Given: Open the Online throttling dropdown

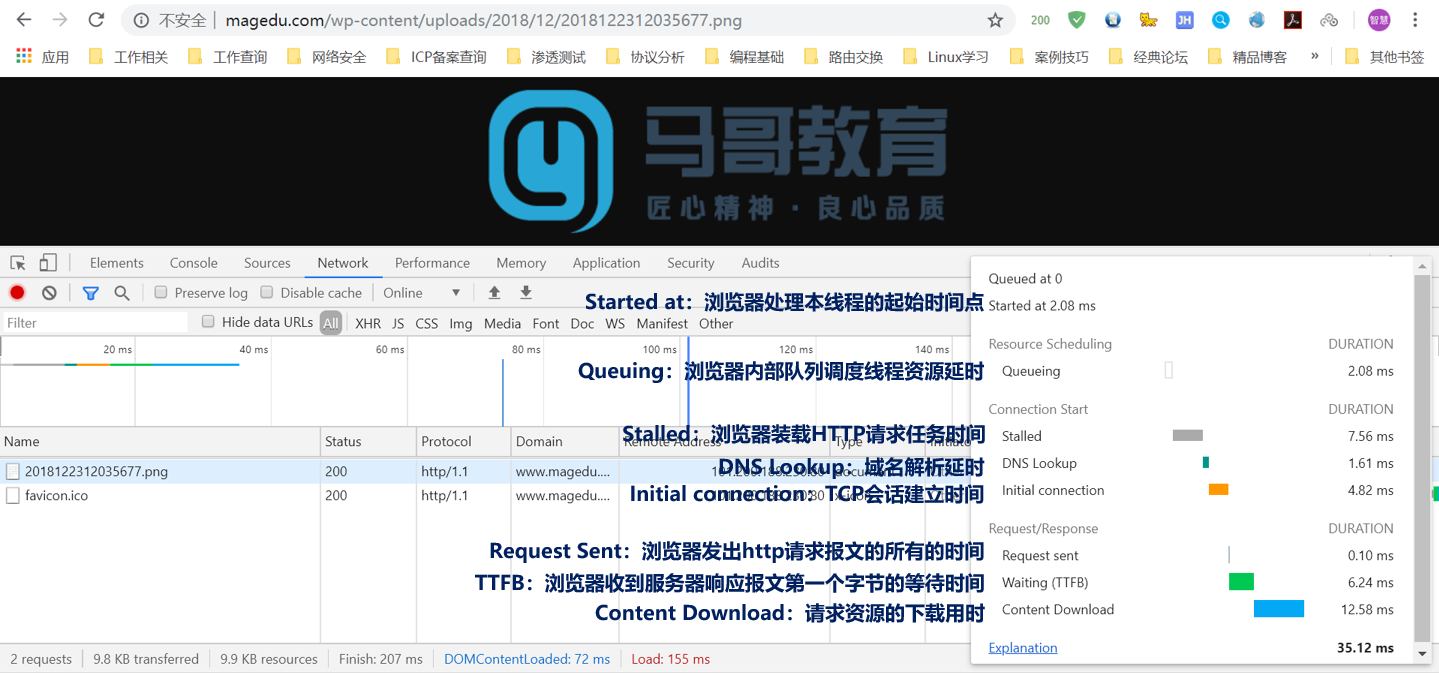Looking at the screenshot, I should click(422, 293).
